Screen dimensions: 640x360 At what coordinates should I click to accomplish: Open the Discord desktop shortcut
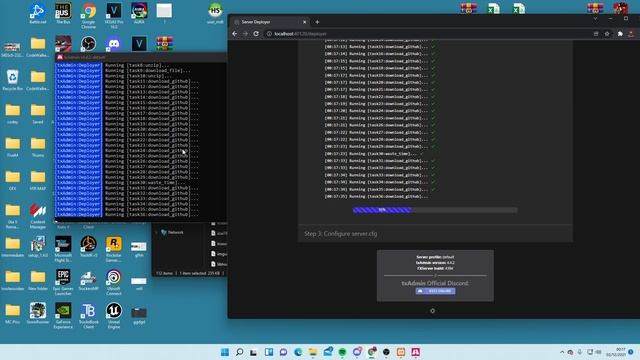pyautogui.click(x=114, y=43)
